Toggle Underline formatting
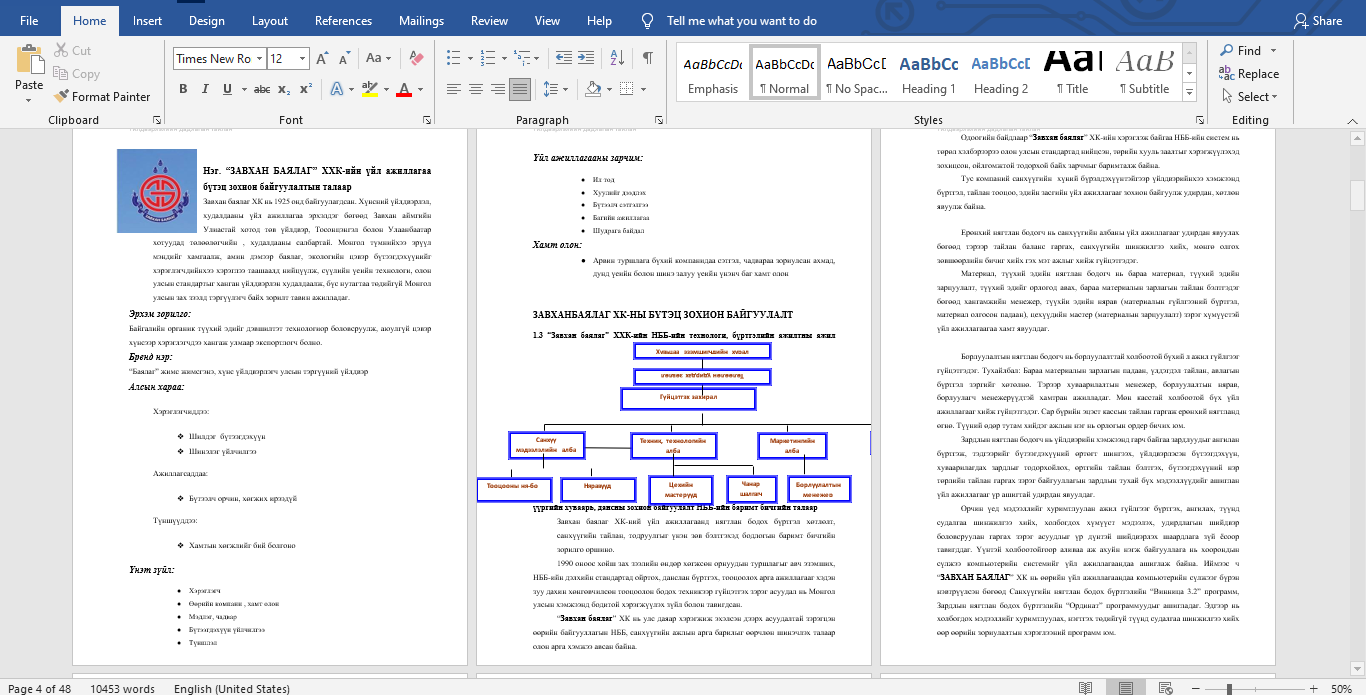This screenshot has height=695, width=1366. click(x=226, y=89)
